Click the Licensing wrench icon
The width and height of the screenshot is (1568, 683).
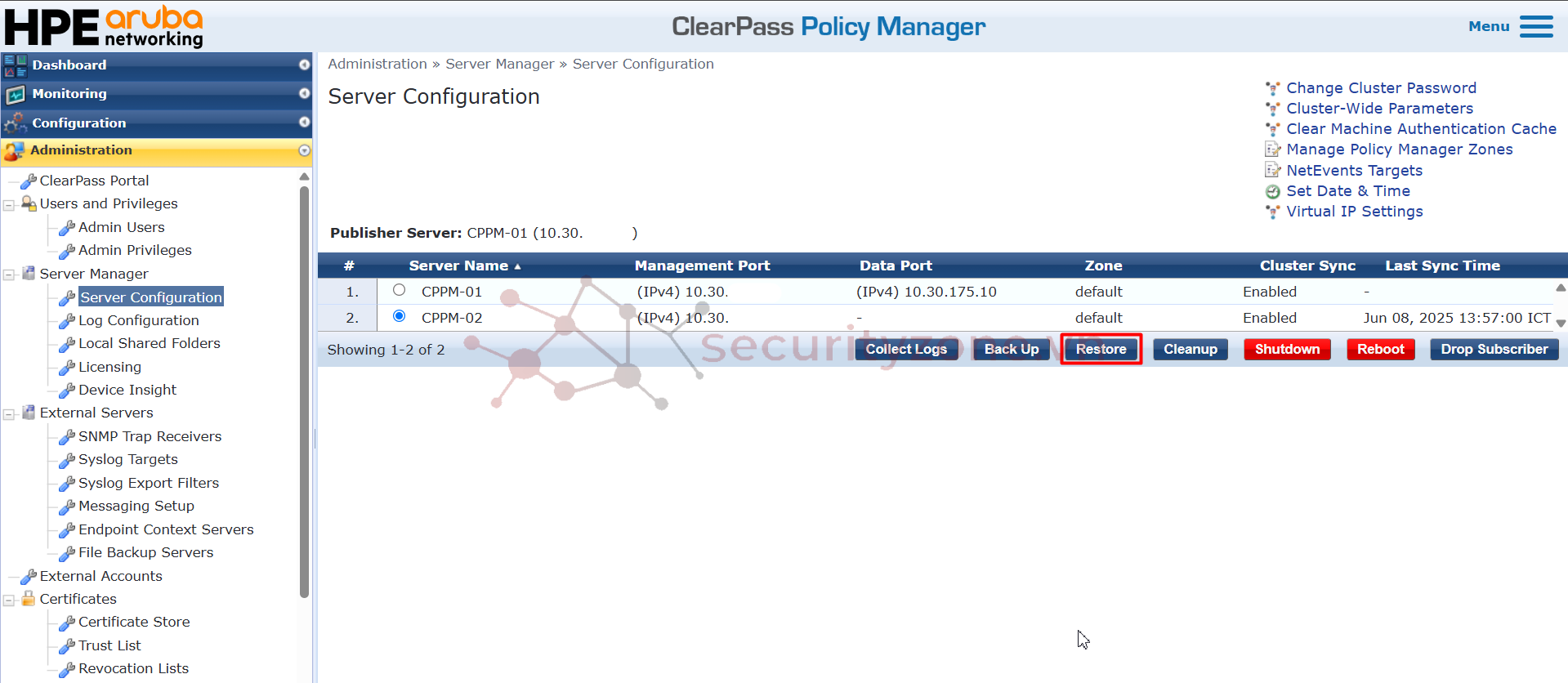67,367
